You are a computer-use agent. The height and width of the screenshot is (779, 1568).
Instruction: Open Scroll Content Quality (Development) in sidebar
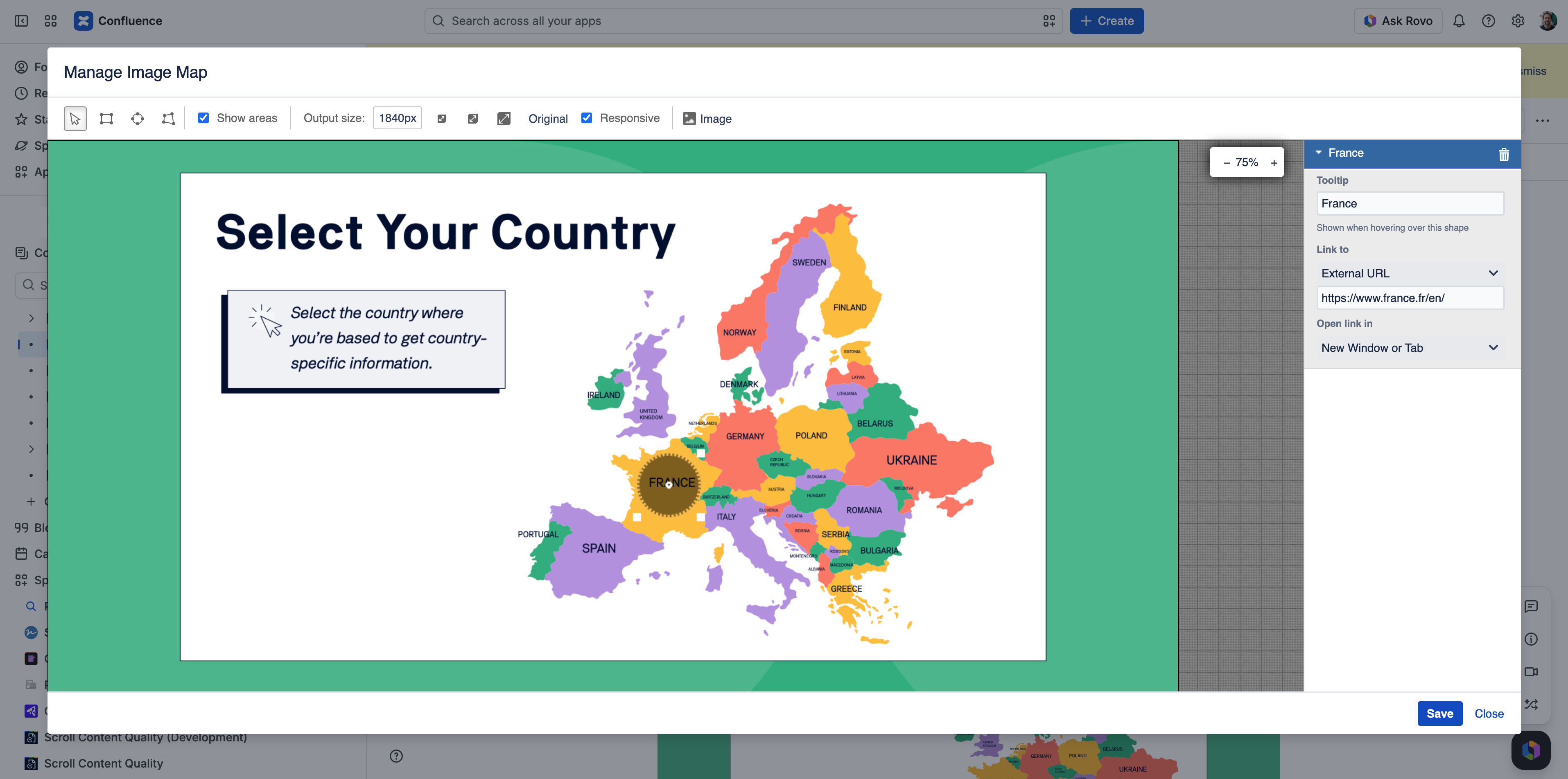145,737
